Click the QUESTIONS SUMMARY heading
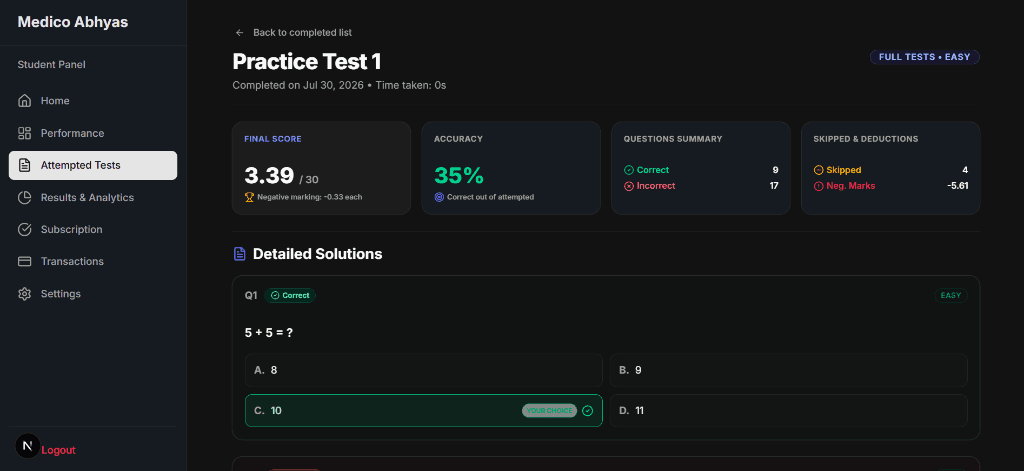Screen dimensions: 1024x471 coord(673,139)
